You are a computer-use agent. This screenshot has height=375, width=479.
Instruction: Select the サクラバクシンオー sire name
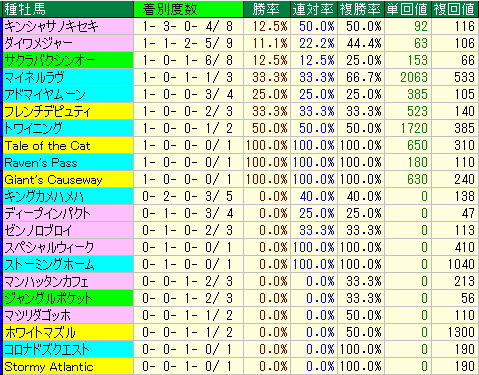(x=50, y=60)
